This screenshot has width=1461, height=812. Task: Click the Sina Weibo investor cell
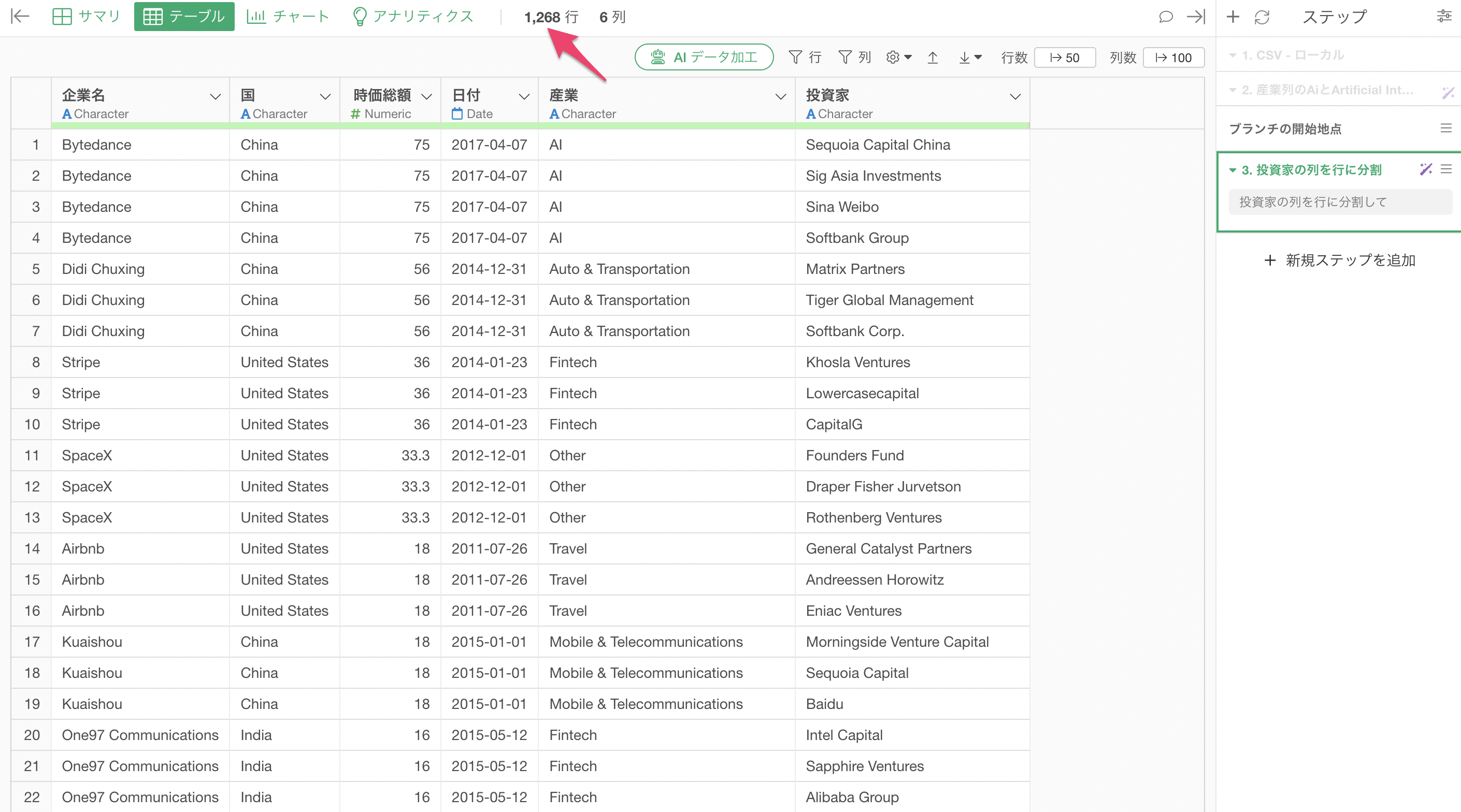[912, 207]
